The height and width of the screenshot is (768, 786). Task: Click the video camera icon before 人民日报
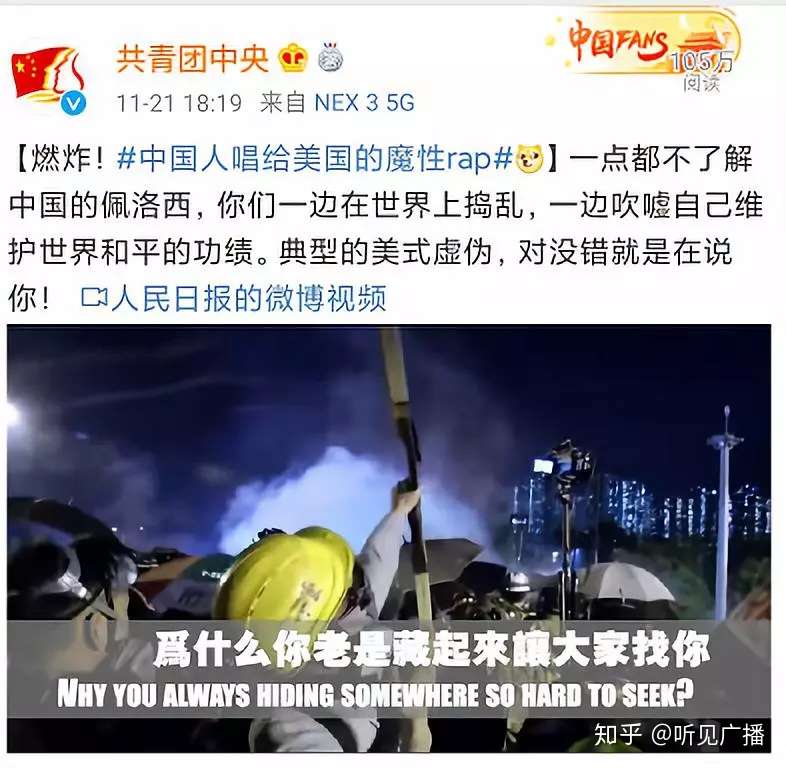coord(94,298)
